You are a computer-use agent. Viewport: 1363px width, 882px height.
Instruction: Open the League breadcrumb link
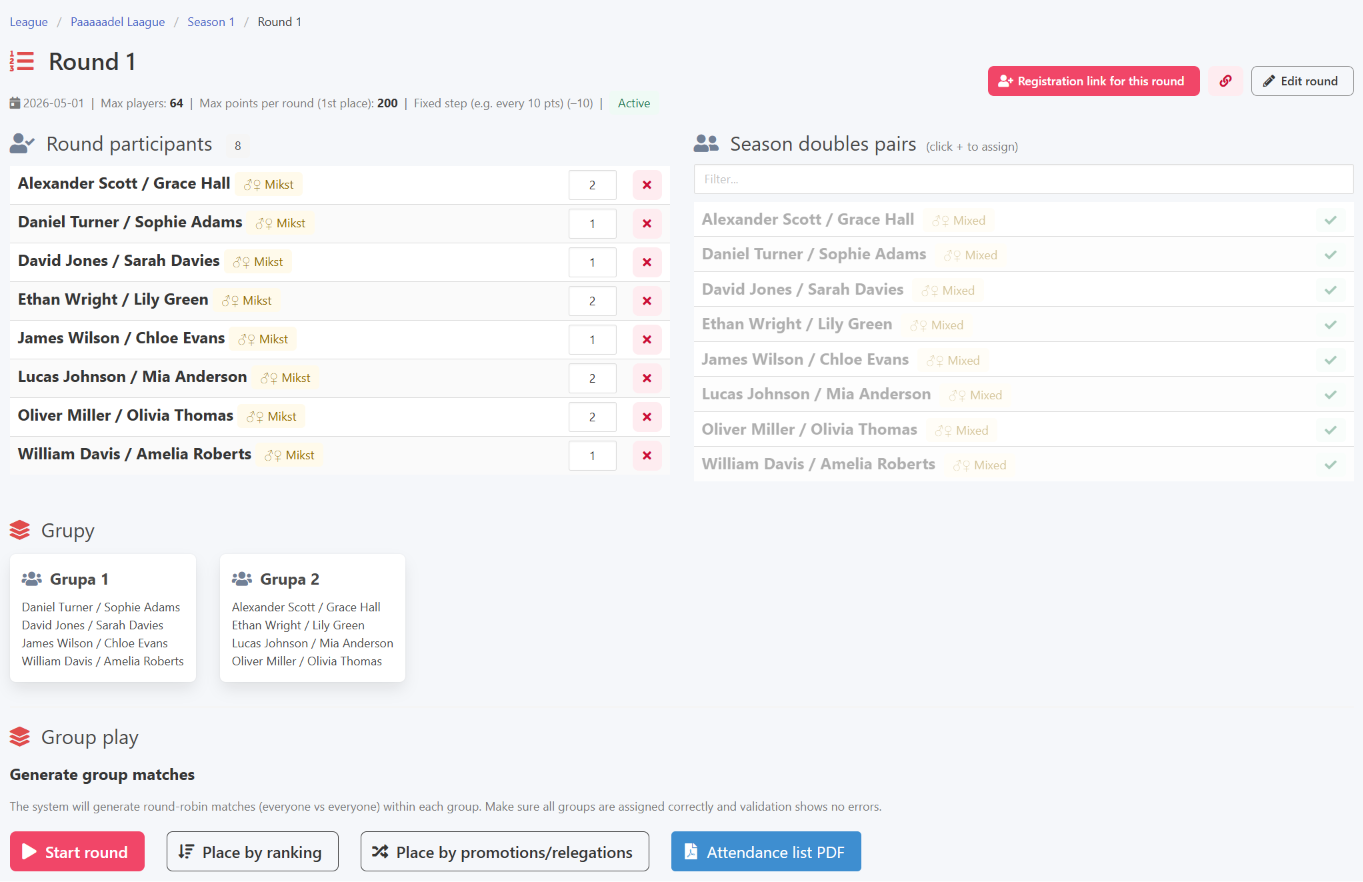tap(29, 22)
